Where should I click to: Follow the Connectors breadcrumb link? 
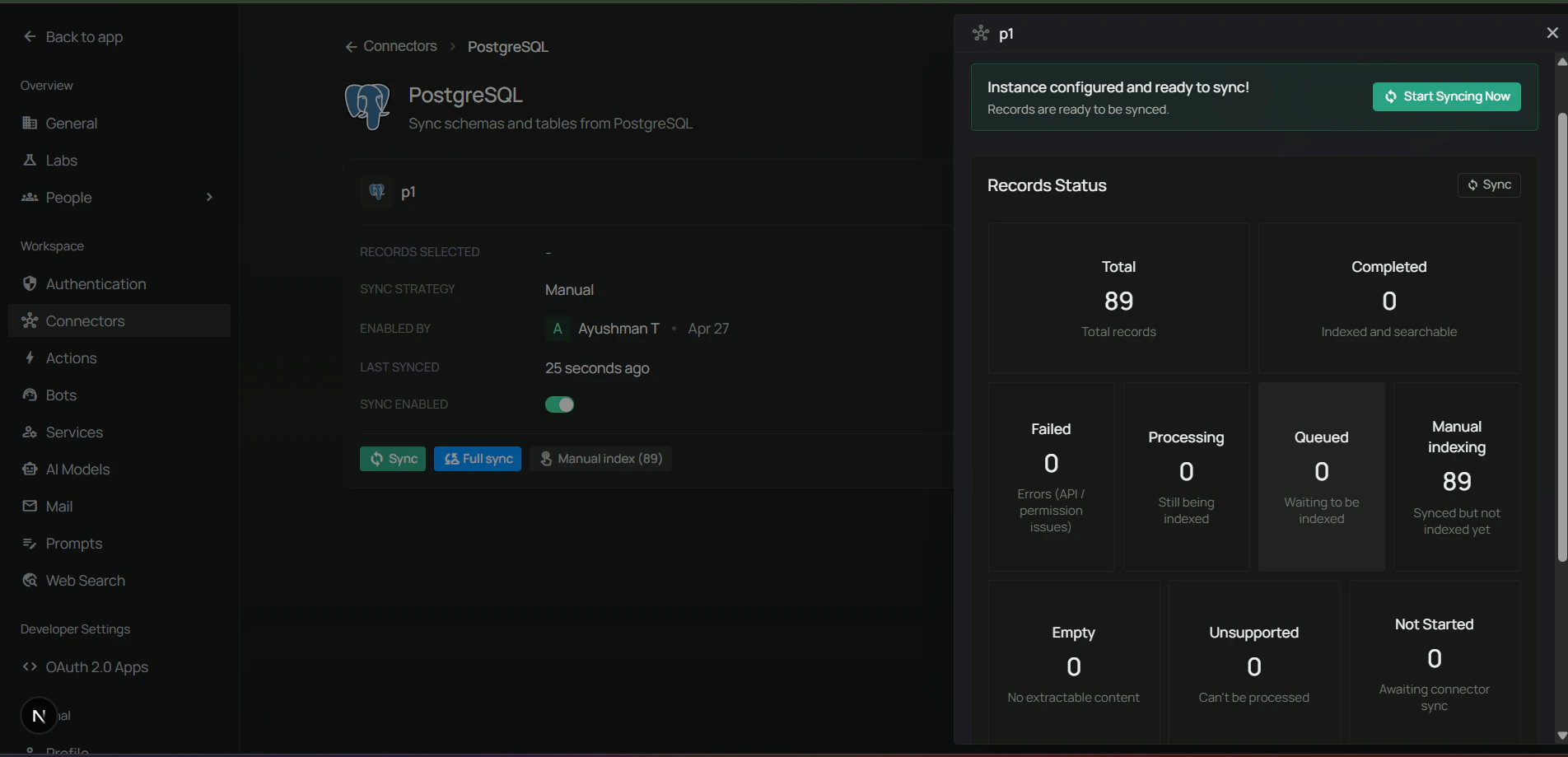pos(400,46)
